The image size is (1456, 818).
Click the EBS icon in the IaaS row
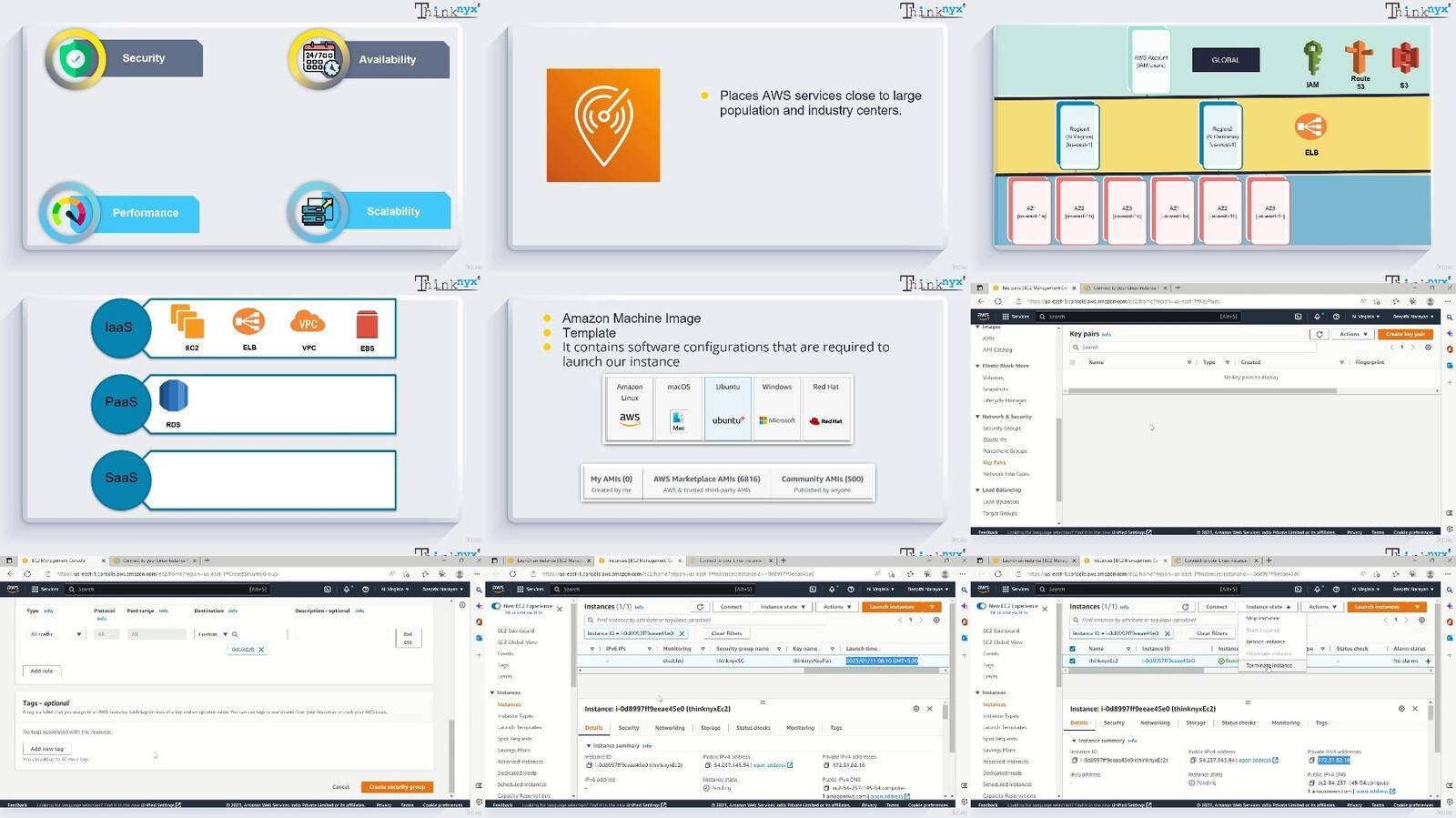coord(367,325)
